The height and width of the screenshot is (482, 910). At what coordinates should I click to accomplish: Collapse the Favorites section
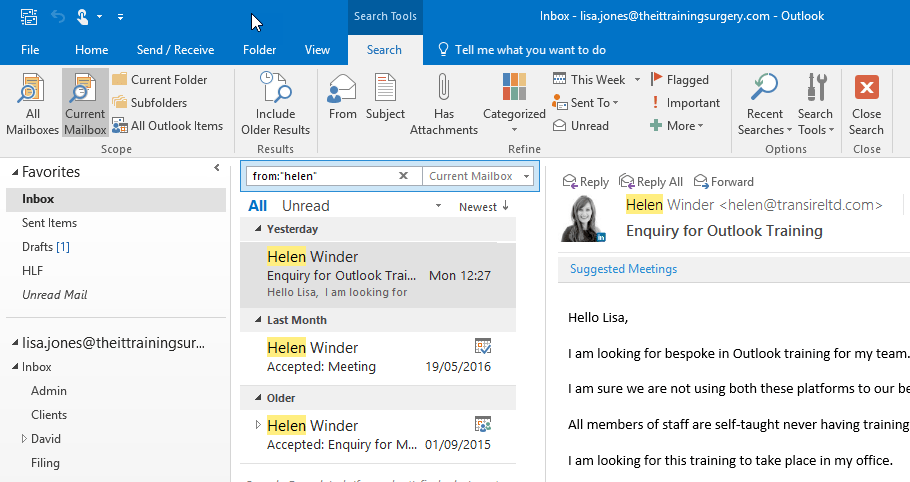pos(15,172)
